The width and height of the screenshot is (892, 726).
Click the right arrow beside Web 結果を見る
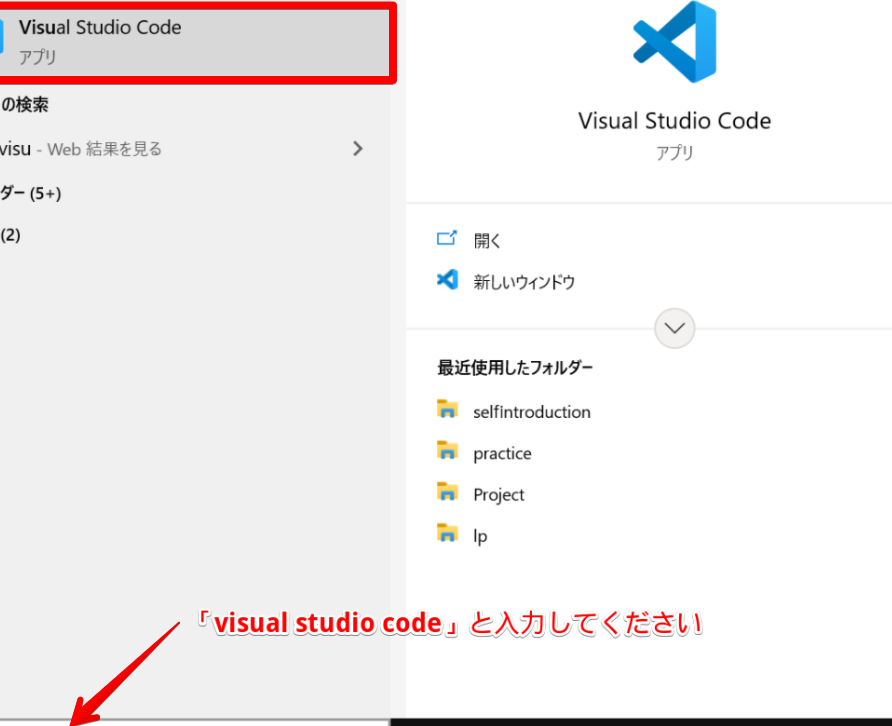coord(358,149)
